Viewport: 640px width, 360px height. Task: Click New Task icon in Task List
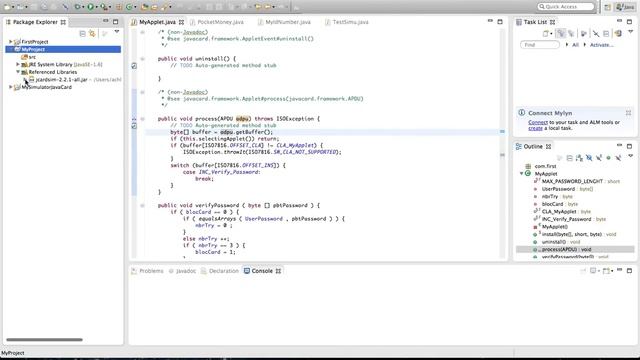545,33
